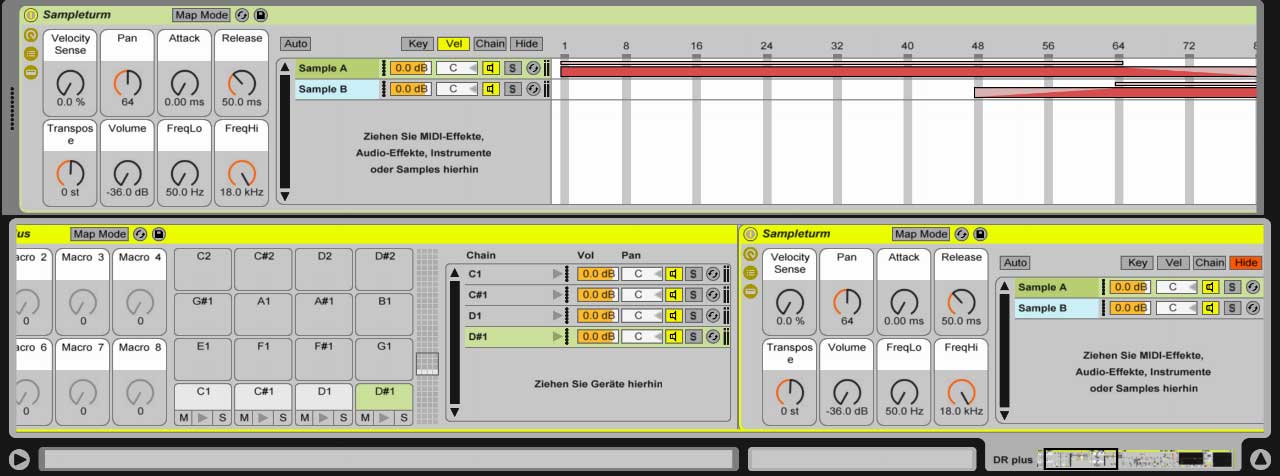
Task: Mute the C1 pad with its M button
Action: point(184,418)
